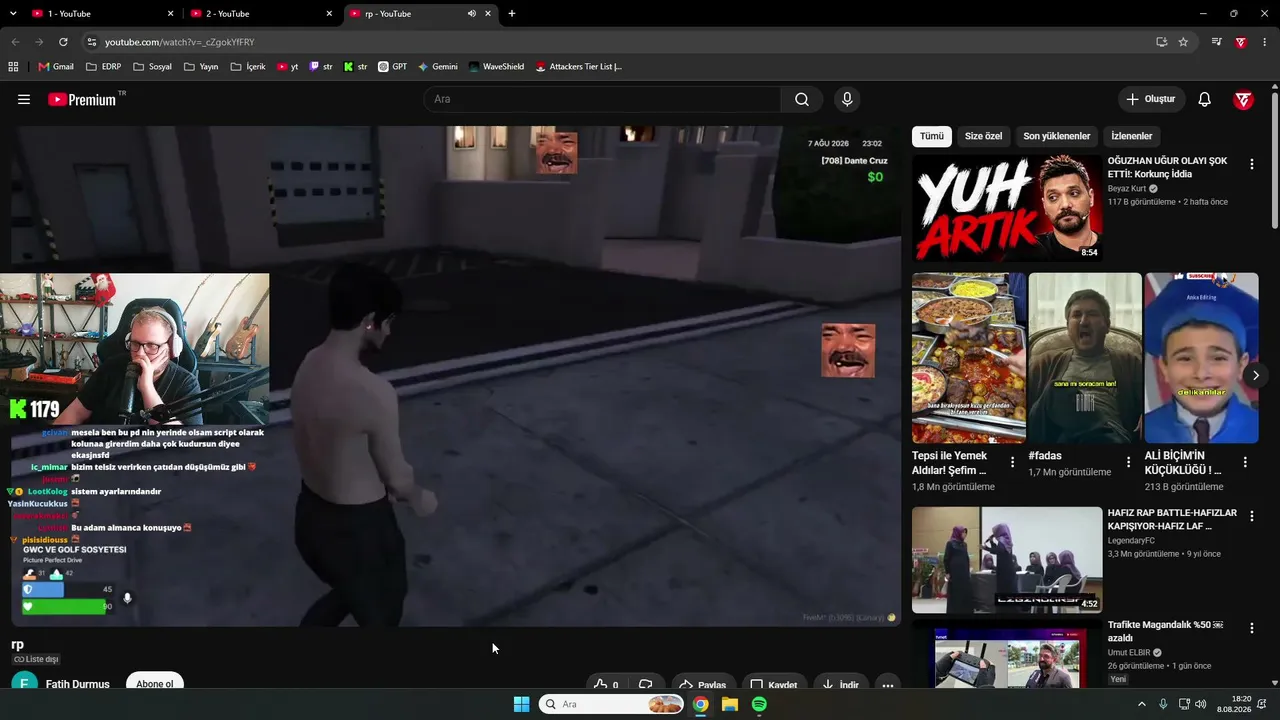Select the 'rp - YouTube' tab
This screenshot has width=1280, height=720.
point(420,14)
